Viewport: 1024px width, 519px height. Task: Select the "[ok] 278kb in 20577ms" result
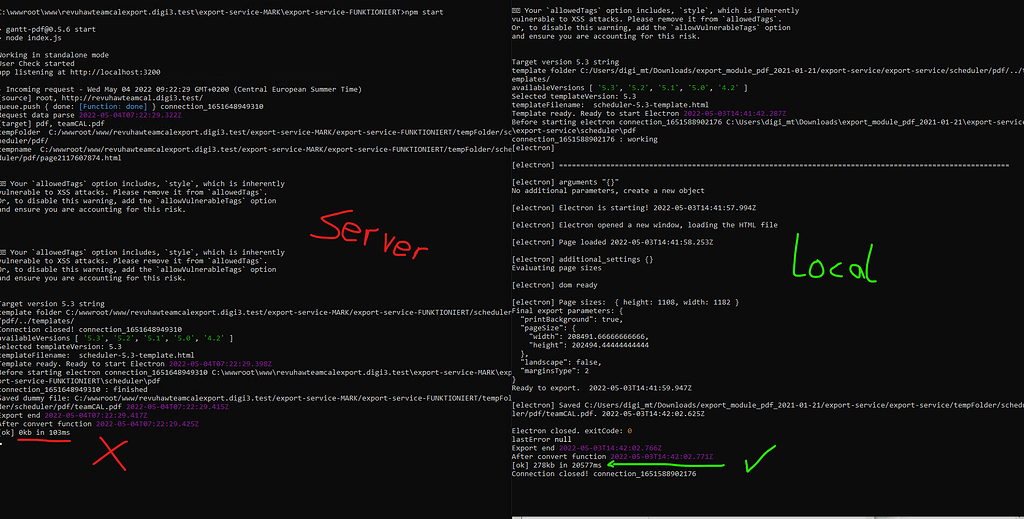pos(556,465)
